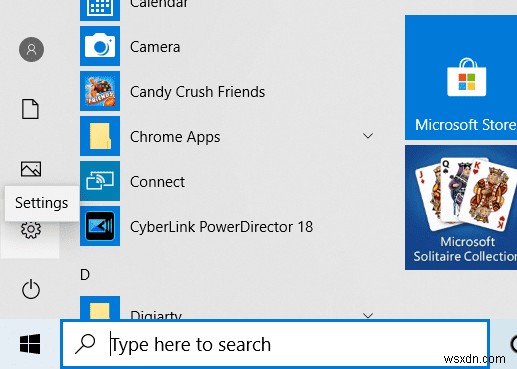This screenshot has width=517, height=369.
Task: Open the Documents sidebar icon
Action: coord(30,109)
